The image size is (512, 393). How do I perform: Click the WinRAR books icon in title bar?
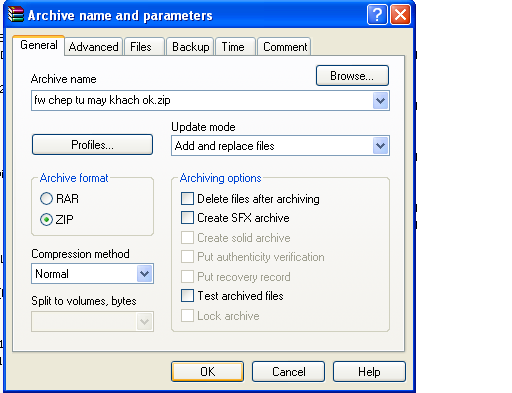click(16, 15)
